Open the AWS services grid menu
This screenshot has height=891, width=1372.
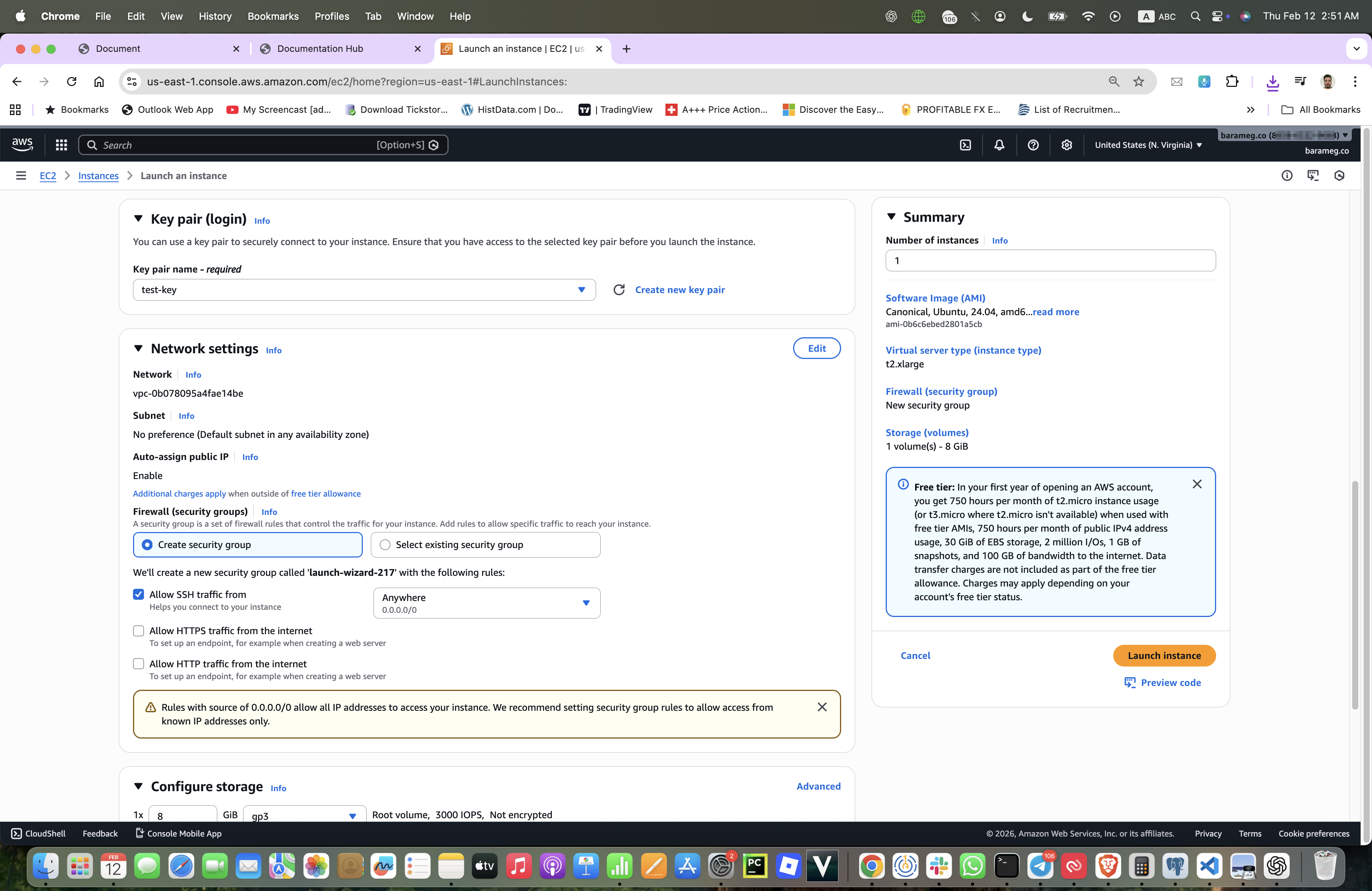[x=61, y=145]
